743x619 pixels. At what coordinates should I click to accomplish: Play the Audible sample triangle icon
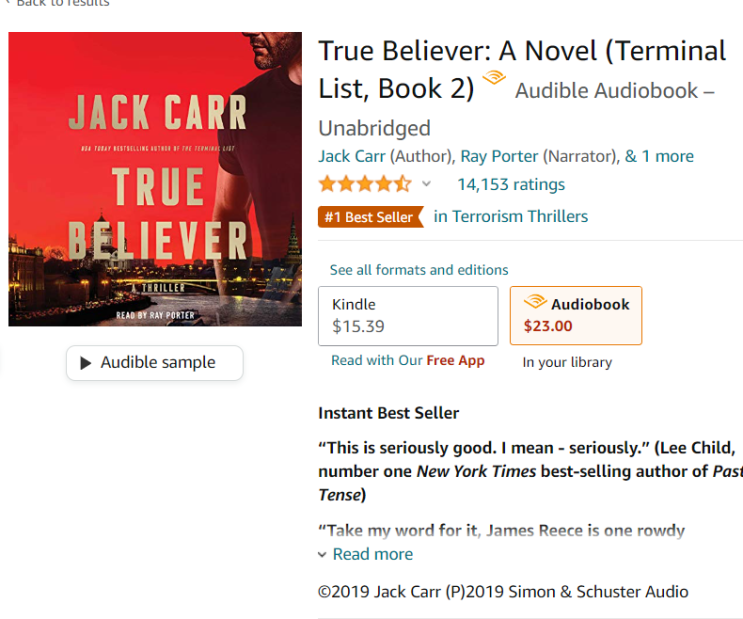(86, 363)
